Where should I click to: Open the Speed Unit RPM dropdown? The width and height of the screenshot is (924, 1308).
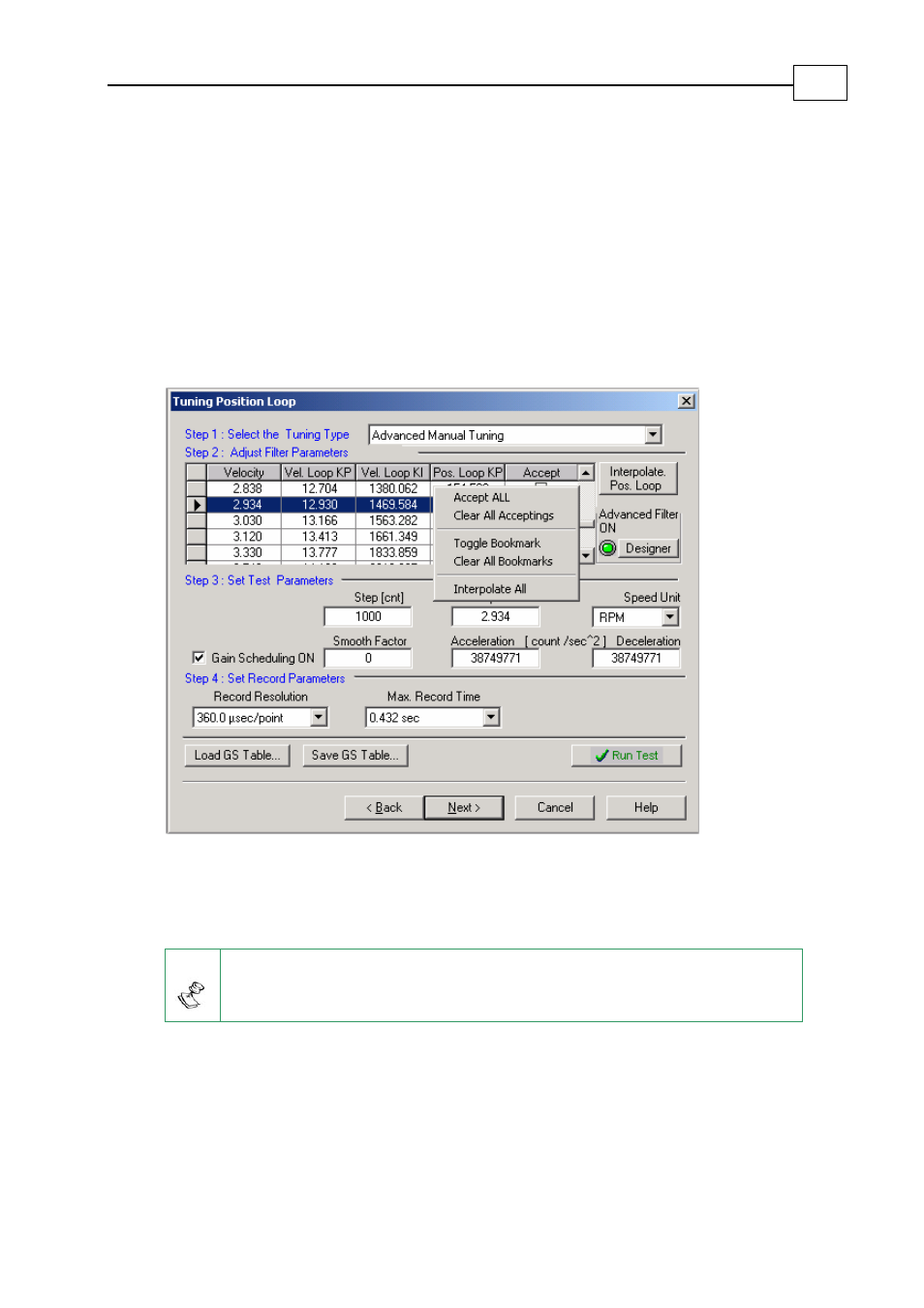[x=670, y=617]
